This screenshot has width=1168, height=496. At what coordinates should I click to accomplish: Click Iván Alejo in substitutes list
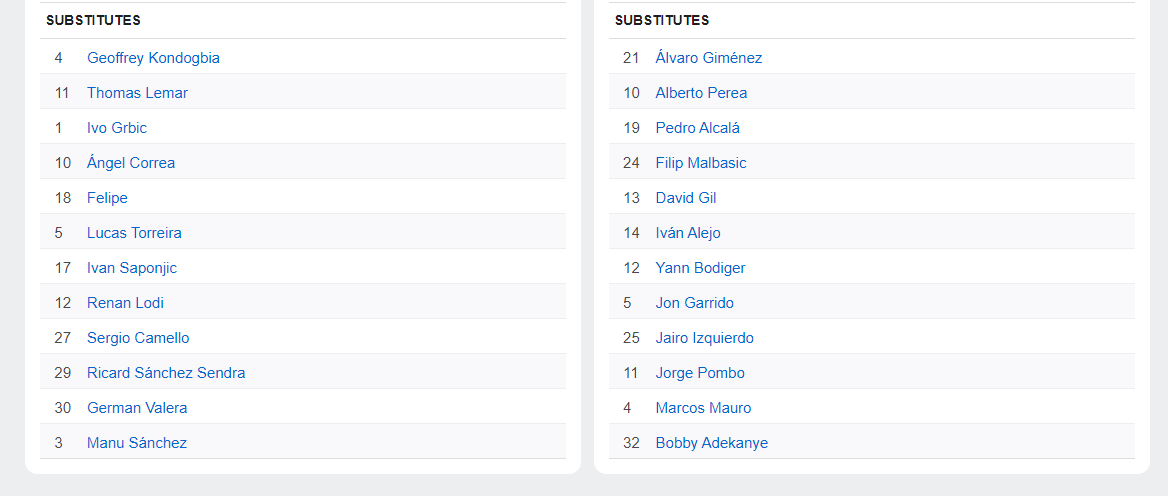point(688,233)
